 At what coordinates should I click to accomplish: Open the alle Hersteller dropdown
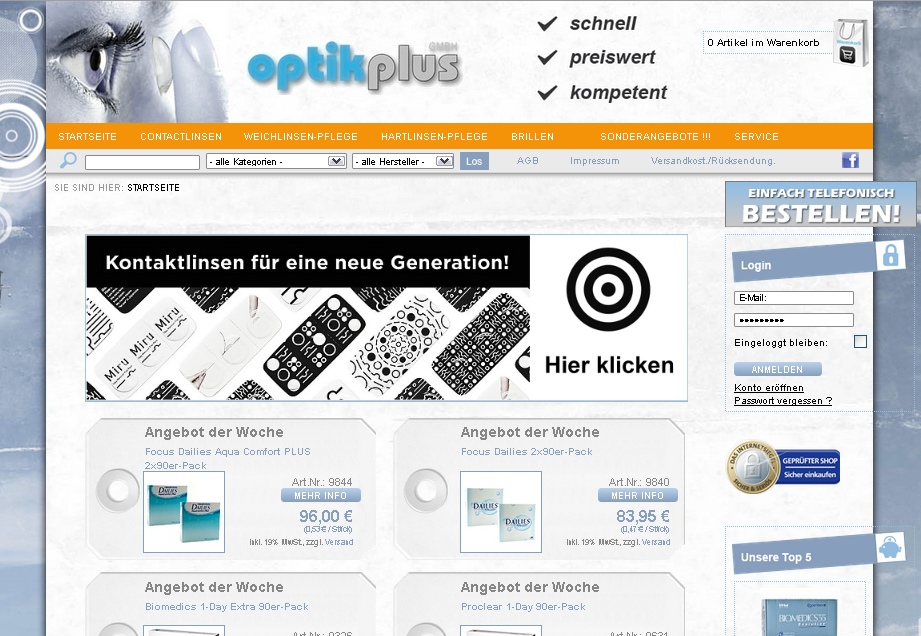403,161
